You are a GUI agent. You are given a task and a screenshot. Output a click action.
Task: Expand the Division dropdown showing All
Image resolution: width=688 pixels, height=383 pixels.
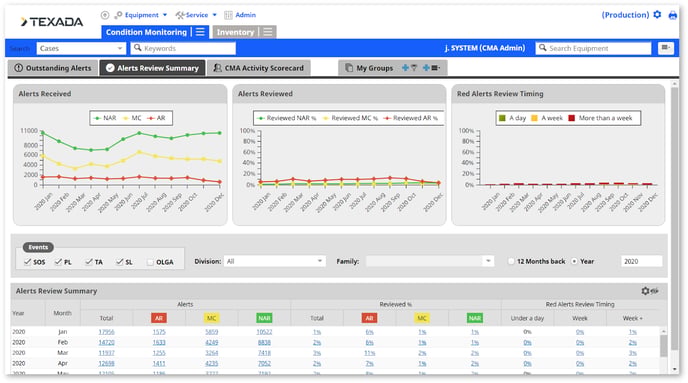point(275,261)
